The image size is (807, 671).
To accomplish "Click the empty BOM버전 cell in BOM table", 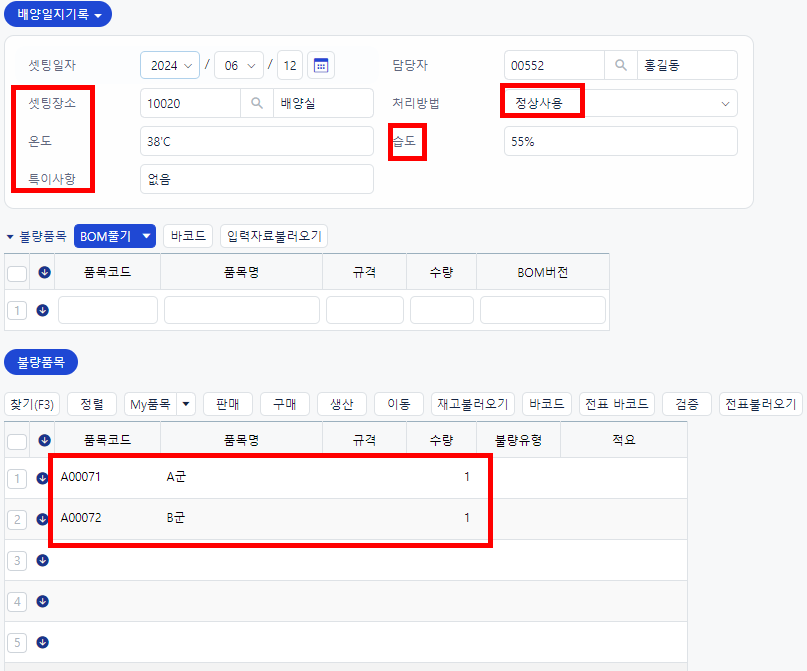I will [x=543, y=310].
